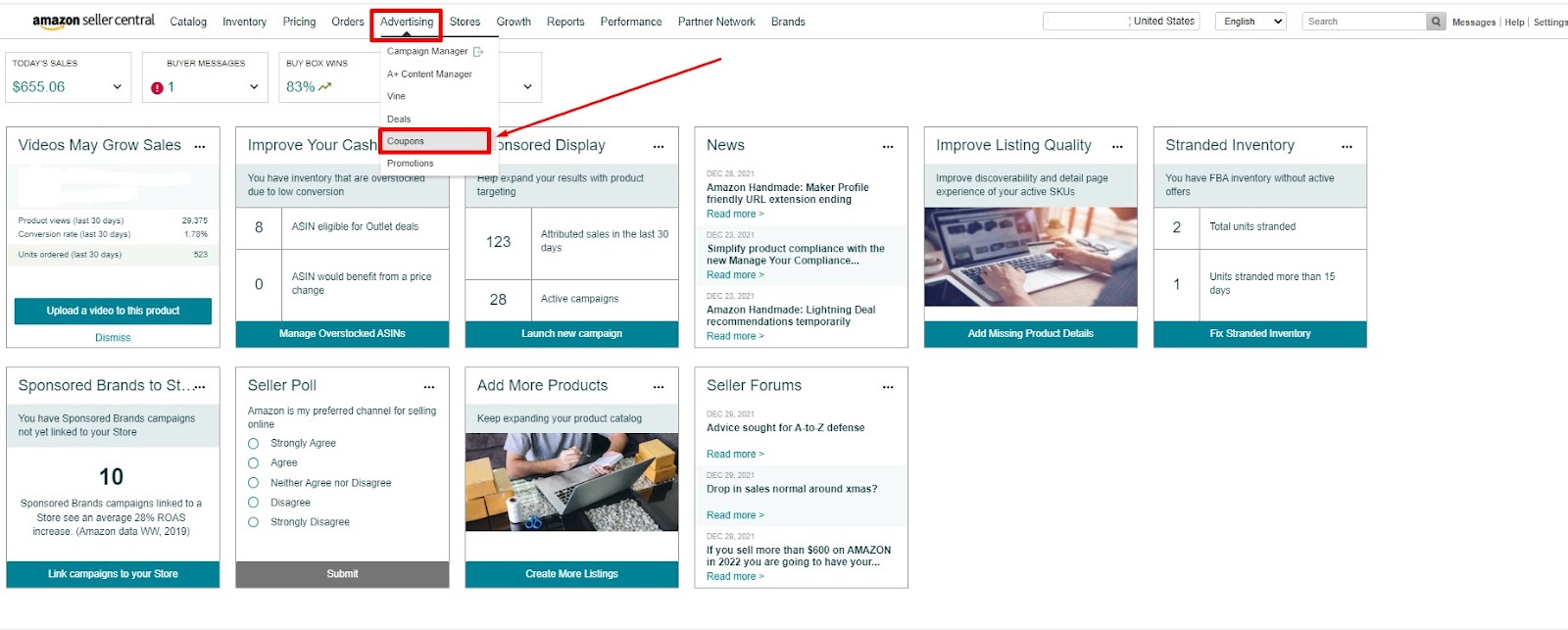Open Sponsored Brands card options menu
The width and height of the screenshot is (1568, 630).
coord(200,387)
